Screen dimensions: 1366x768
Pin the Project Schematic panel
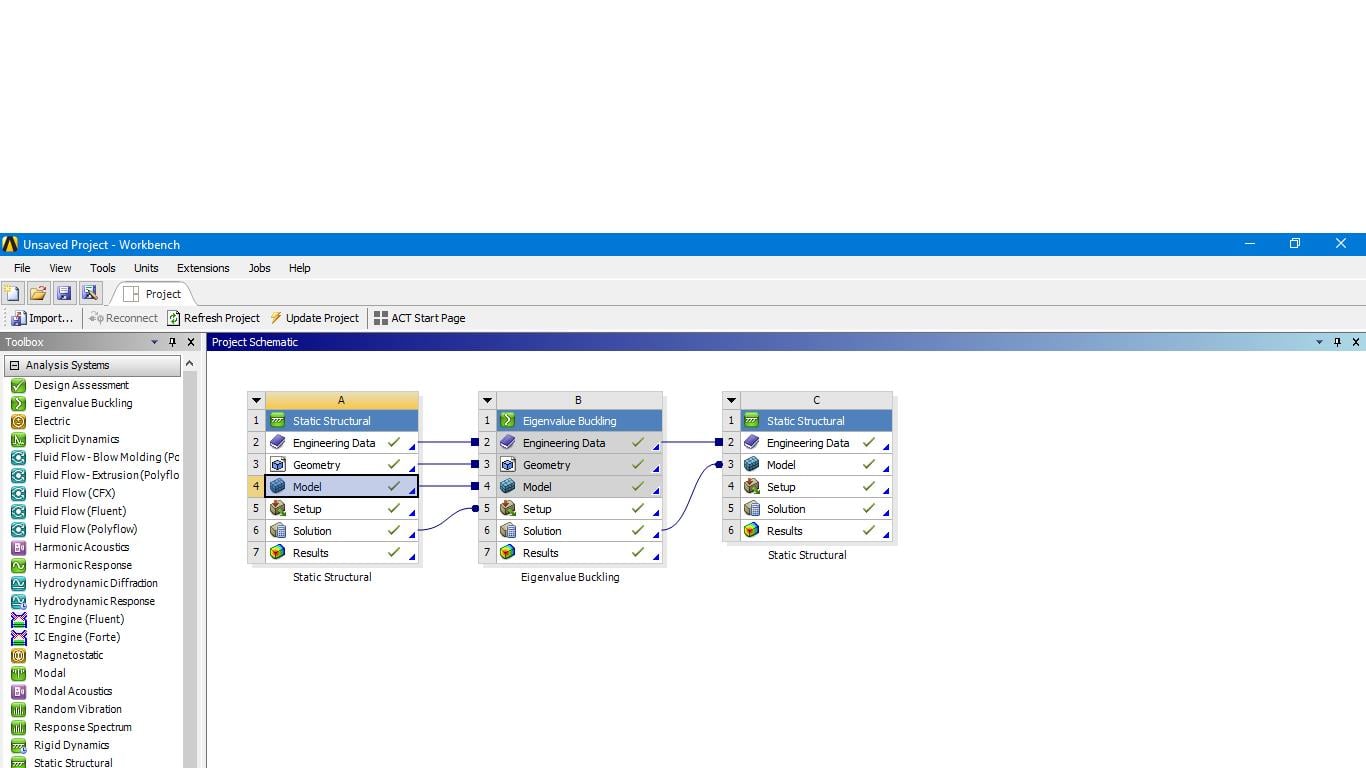[1337, 342]
